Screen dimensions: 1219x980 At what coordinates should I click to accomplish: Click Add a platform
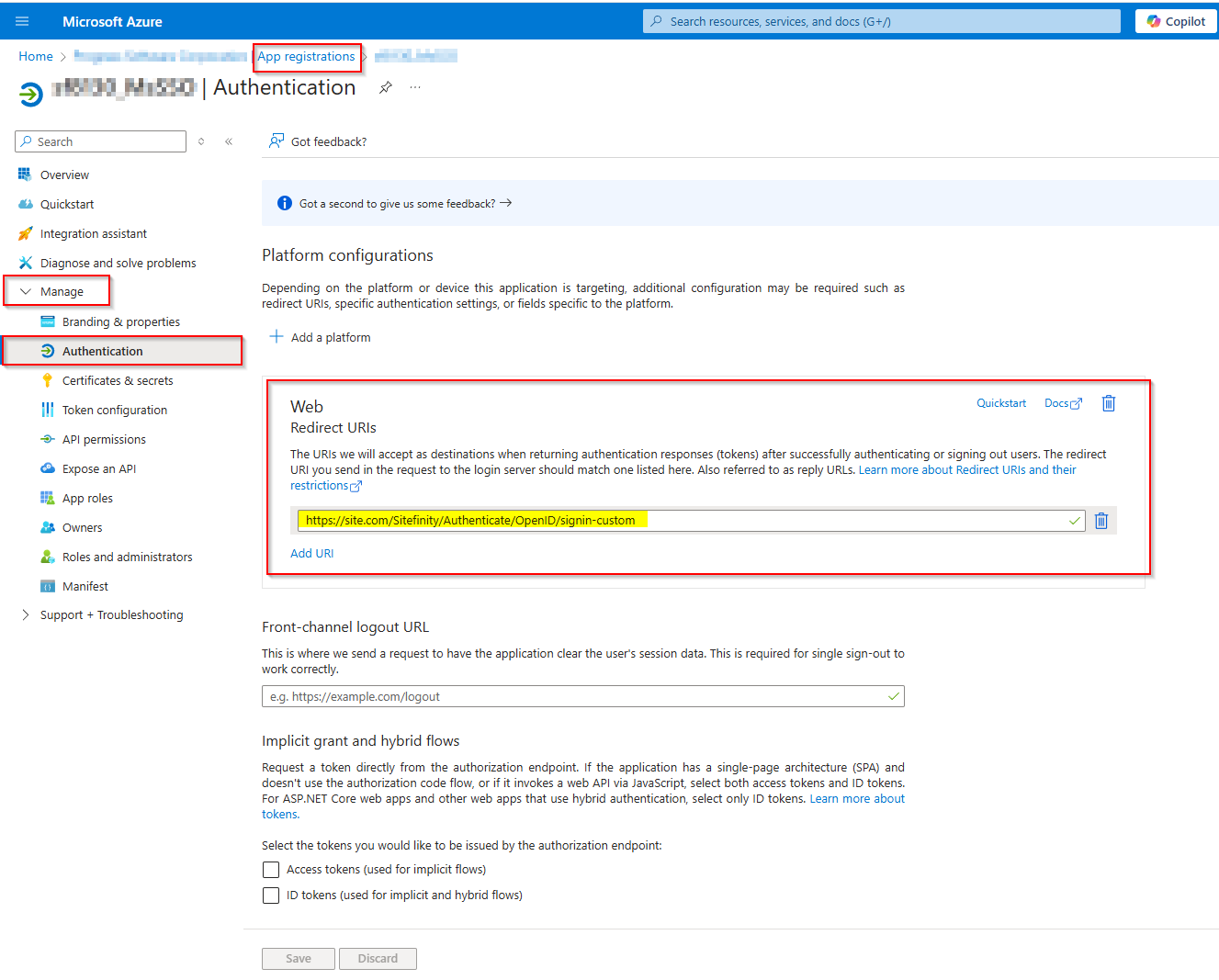click(321, 337)
